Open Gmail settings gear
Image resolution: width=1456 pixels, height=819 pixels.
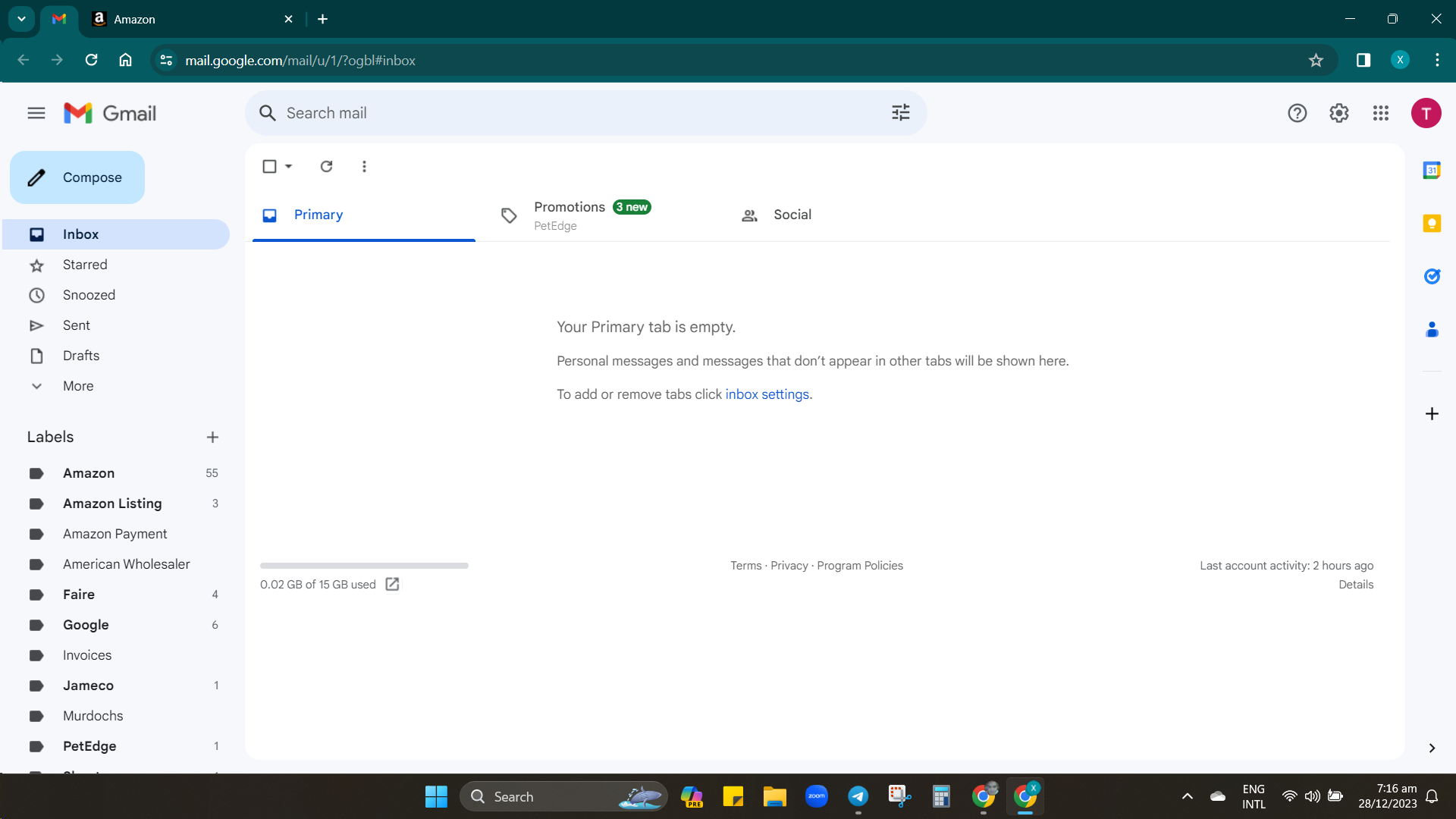click(x=1339, y=113)
